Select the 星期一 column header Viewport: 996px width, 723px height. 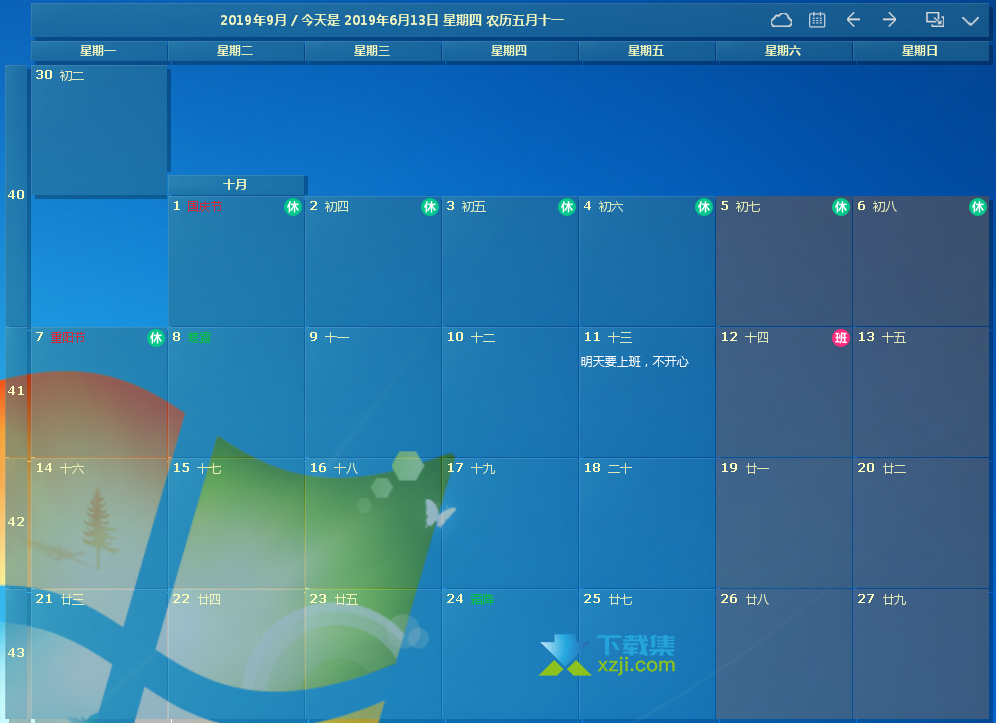click(x=98, y=51)
